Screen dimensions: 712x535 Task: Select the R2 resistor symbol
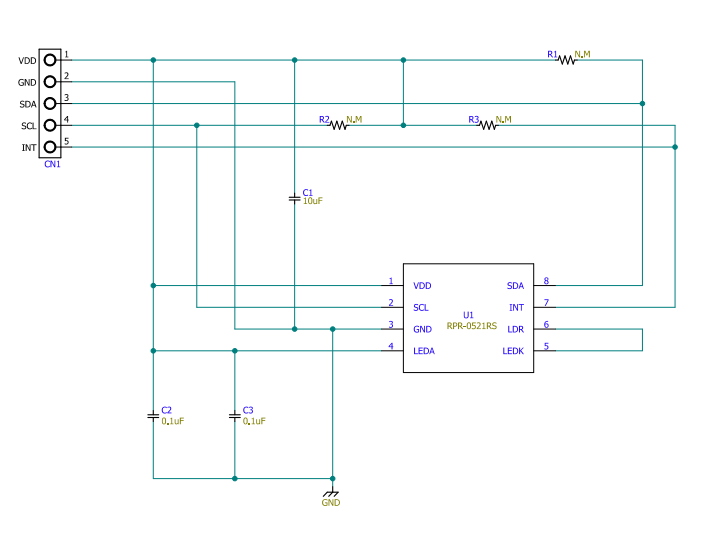click(339, 125)
